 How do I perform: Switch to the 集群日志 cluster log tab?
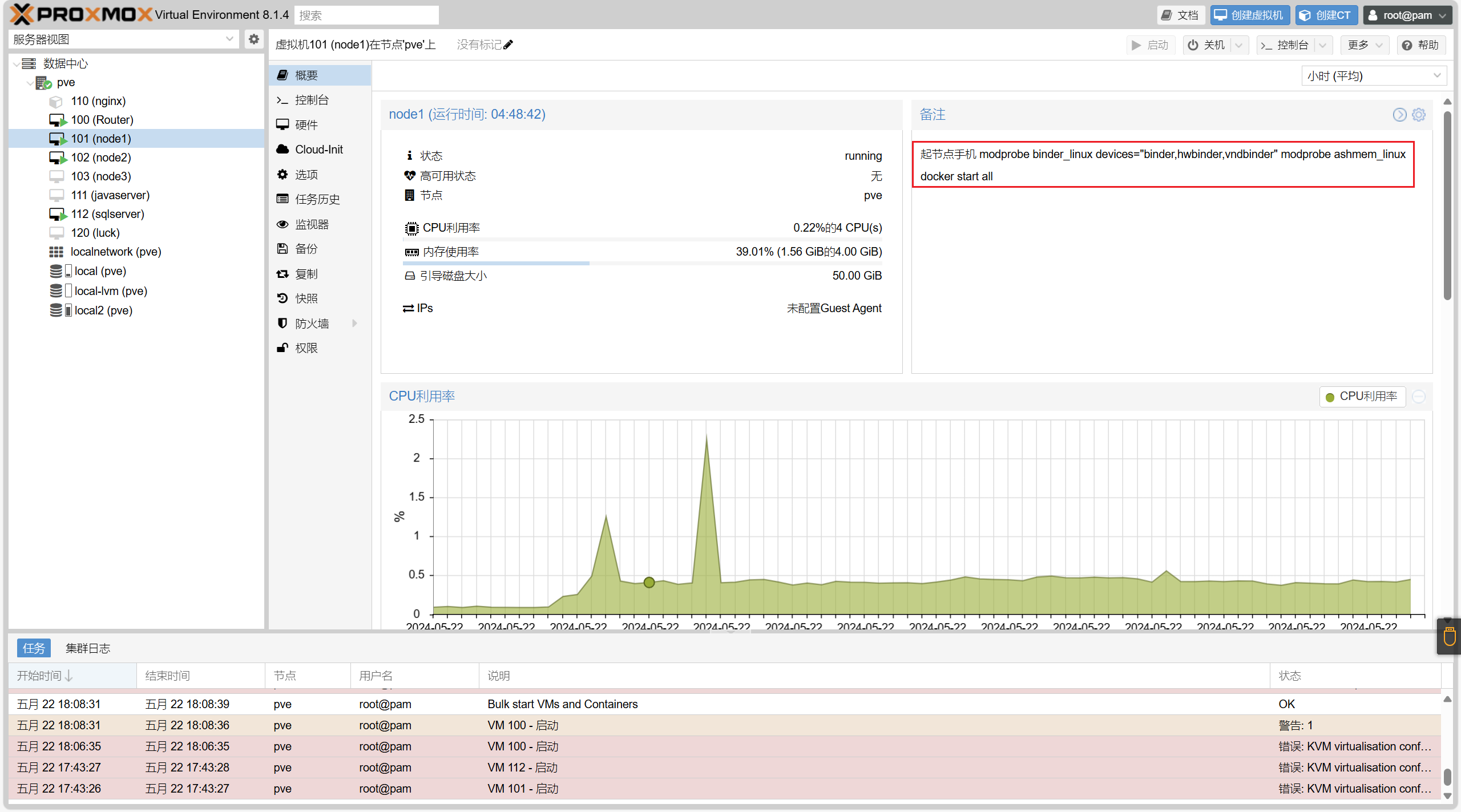coord(88,648)
